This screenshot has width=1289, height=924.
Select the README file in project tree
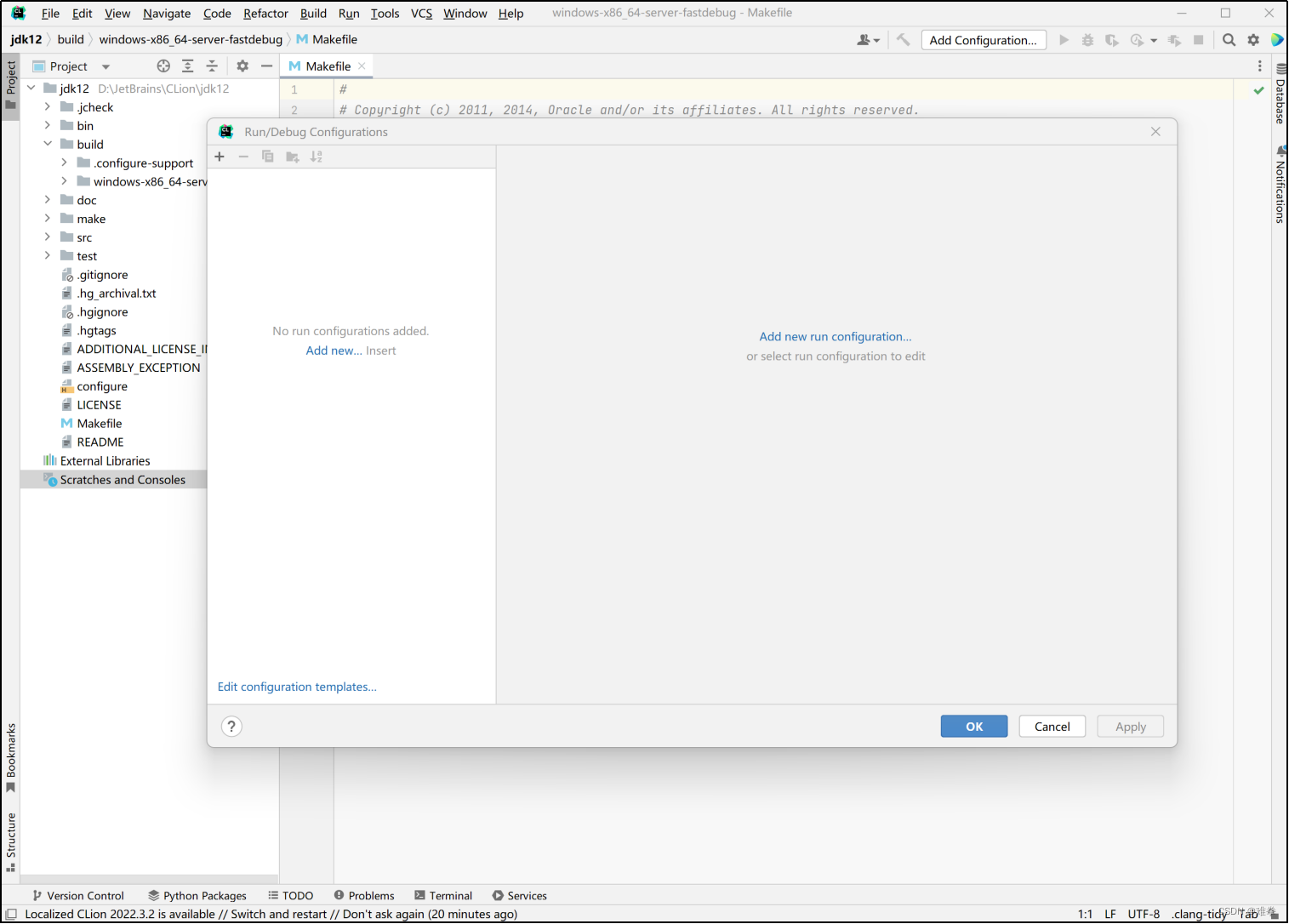tap(100, 442)
